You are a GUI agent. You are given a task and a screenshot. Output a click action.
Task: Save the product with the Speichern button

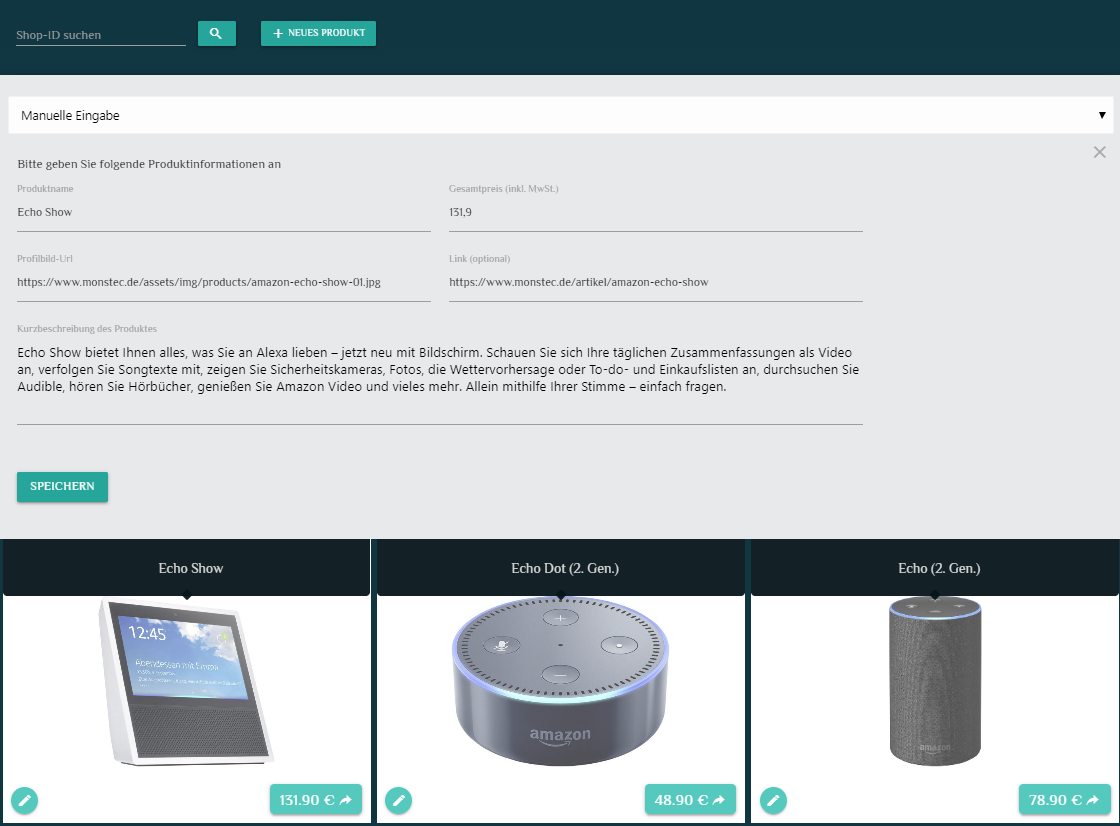pos(62,487)
